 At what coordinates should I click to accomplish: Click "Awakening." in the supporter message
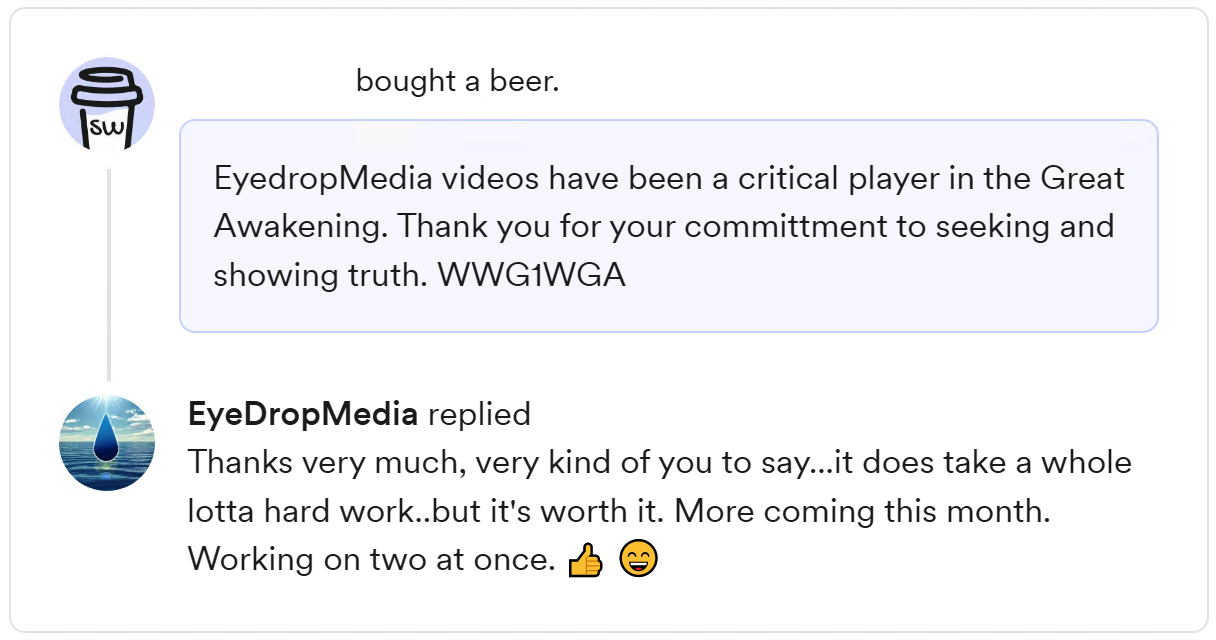[301, 226]
